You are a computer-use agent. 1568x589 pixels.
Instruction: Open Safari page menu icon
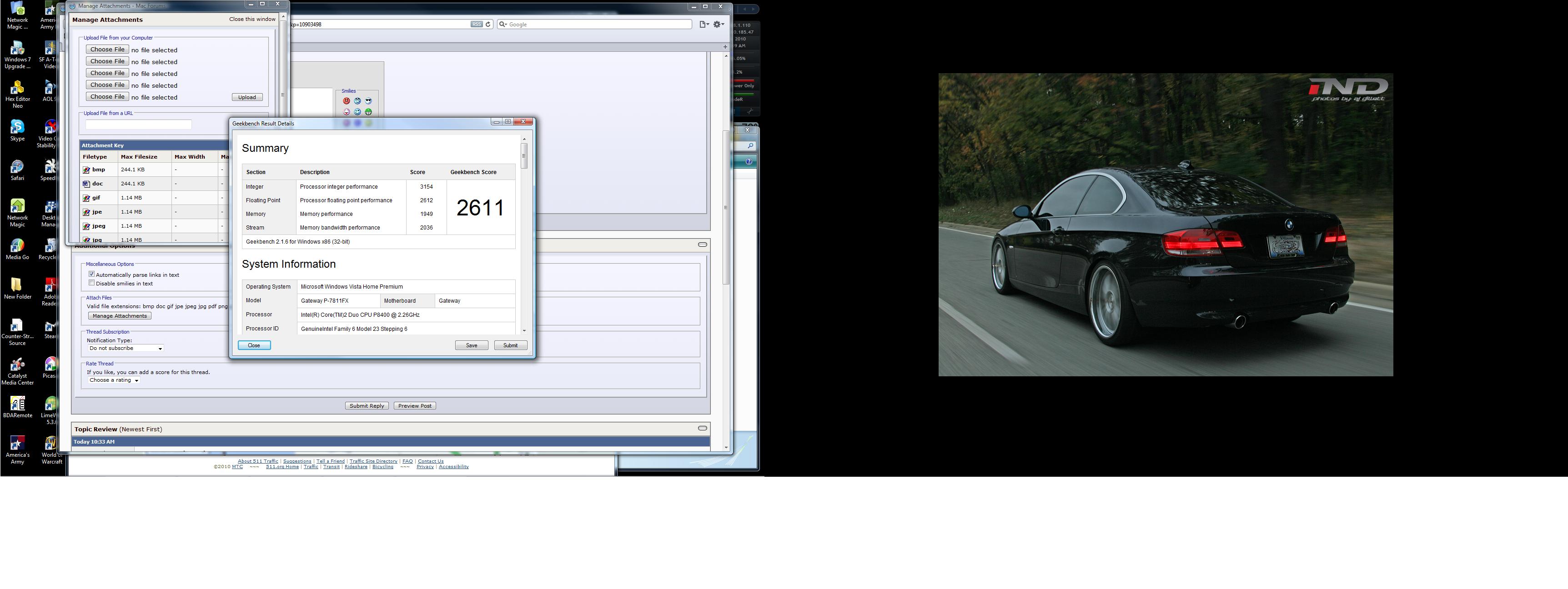(x=704, y=25)
